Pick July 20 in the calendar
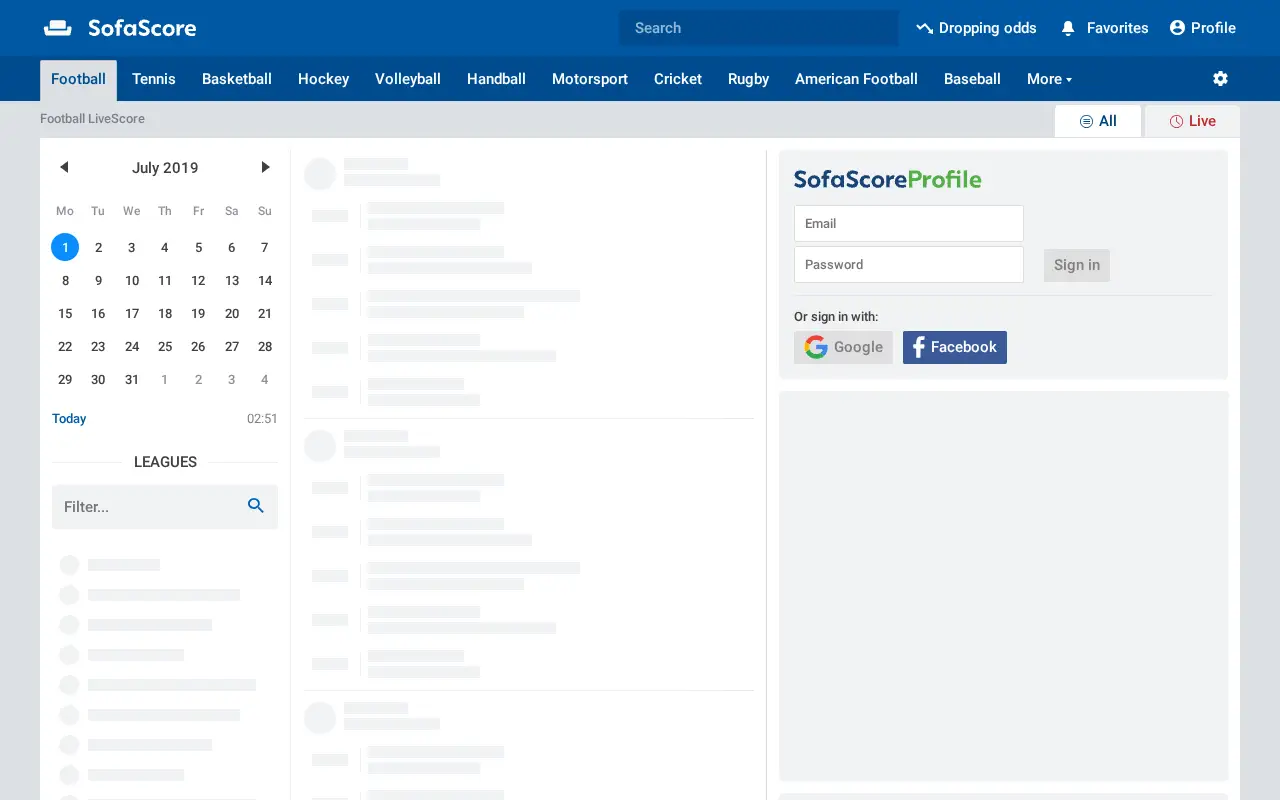The image size is (1280, 800). click(x=232, y=313)
